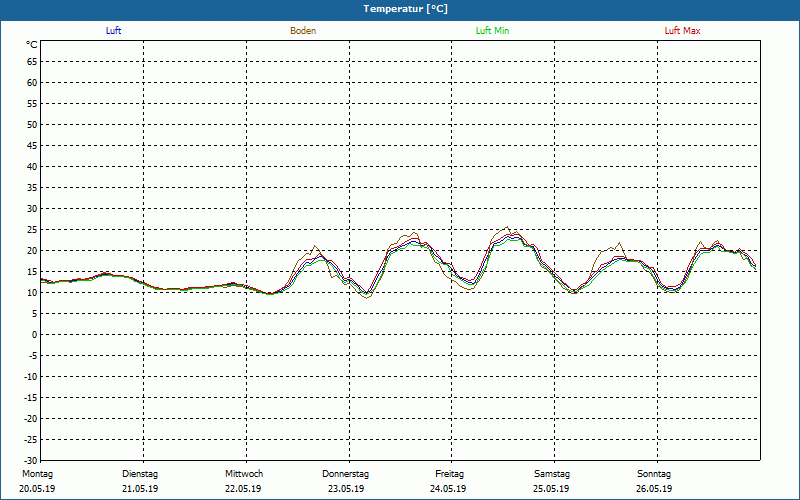Click the '°C' axis unit label

click(x=32, y=45)
